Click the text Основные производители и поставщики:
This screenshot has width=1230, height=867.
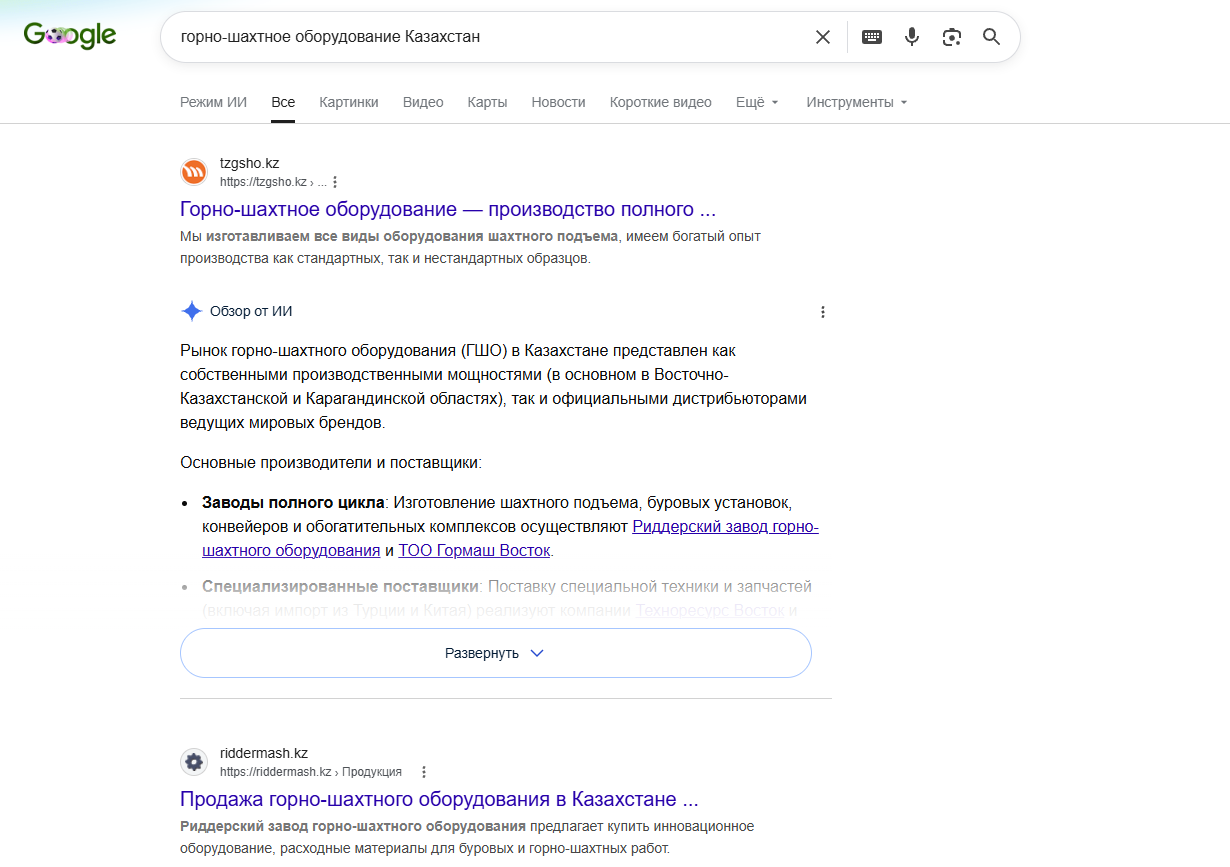coord(331,462)
